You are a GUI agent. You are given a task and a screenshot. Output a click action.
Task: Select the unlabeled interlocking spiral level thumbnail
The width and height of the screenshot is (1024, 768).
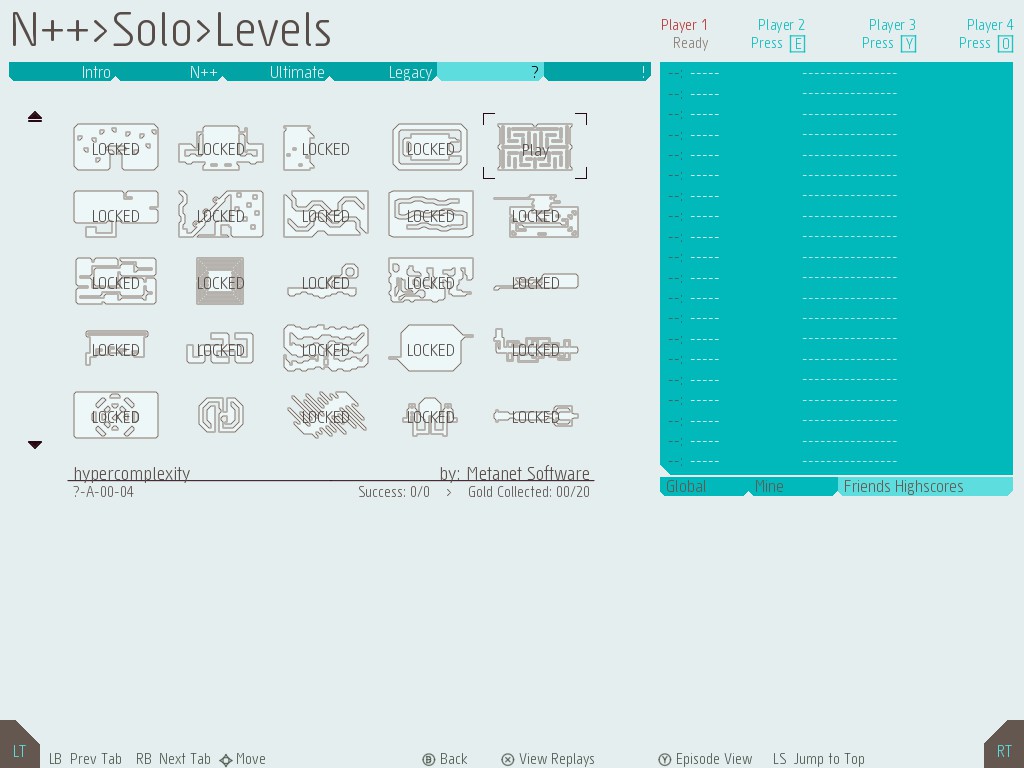point(221,415)
